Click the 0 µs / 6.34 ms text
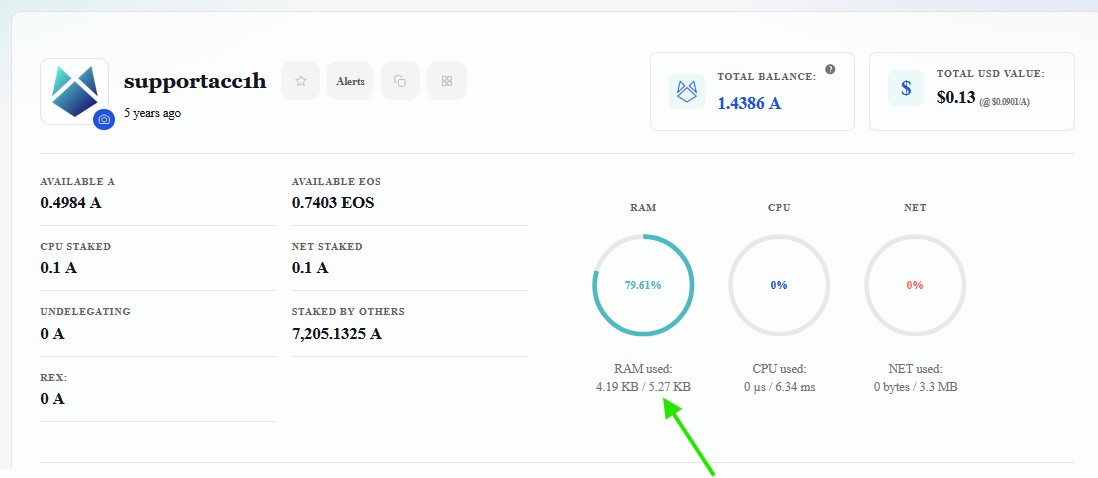The width and height of the screenshot is (1098, 478). [779, 386]
